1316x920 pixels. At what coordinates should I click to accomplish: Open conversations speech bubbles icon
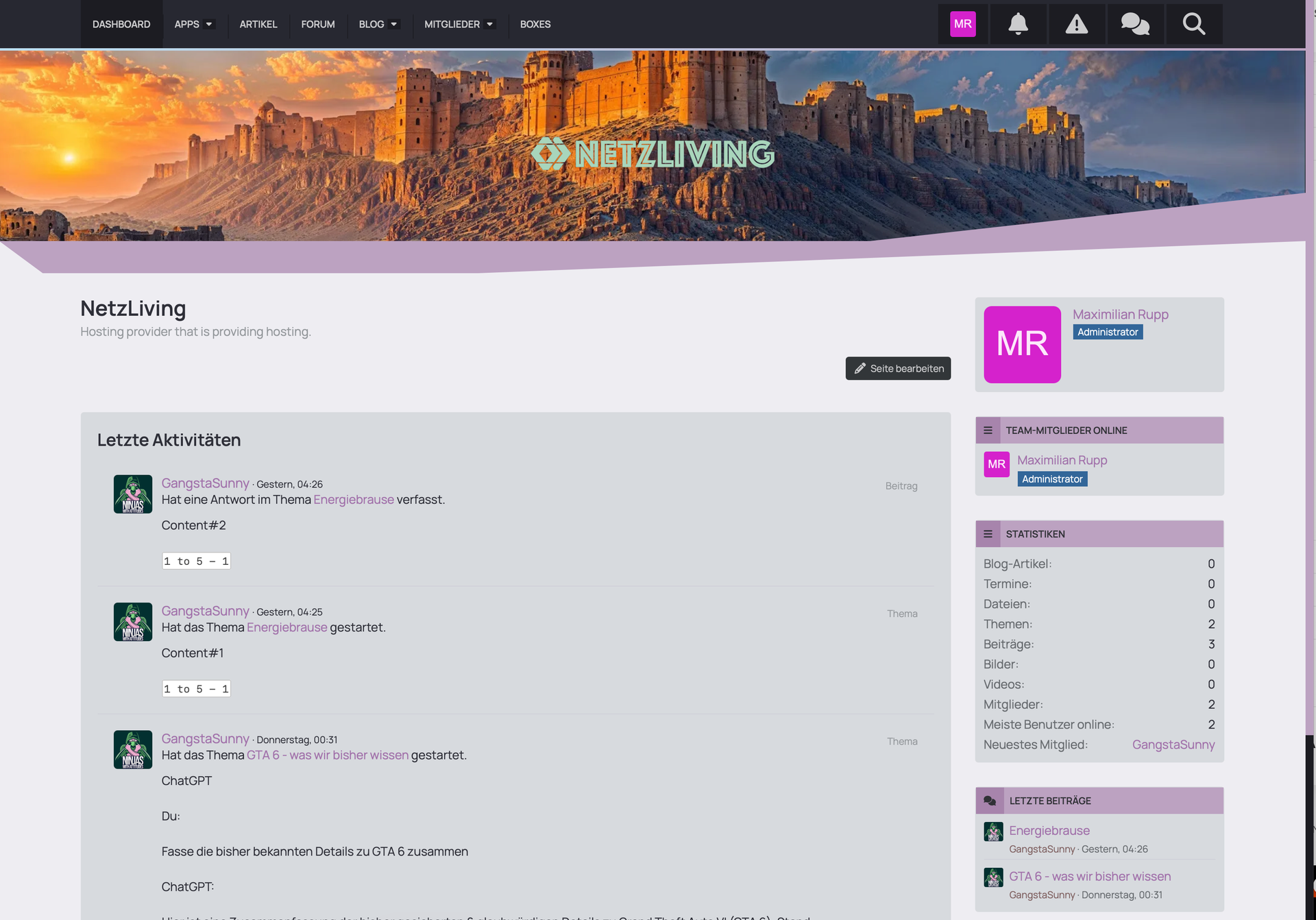click(1135, 24)
